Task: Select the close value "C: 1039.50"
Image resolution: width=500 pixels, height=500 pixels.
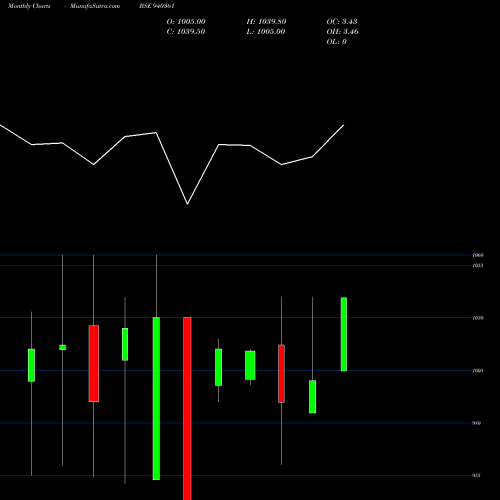Action: click(186, 32)
